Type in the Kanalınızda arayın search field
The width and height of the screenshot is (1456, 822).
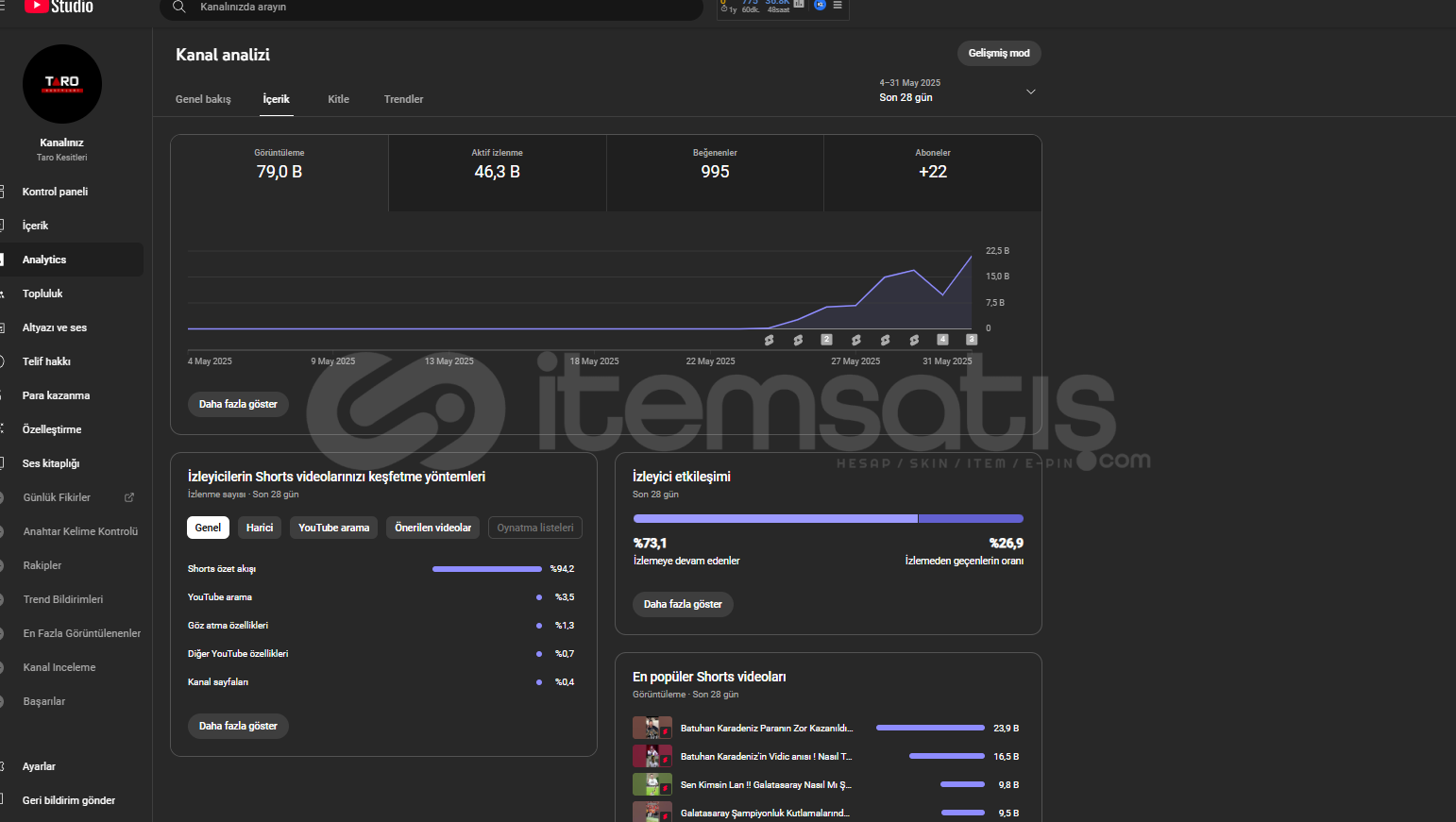pos(432,8)
